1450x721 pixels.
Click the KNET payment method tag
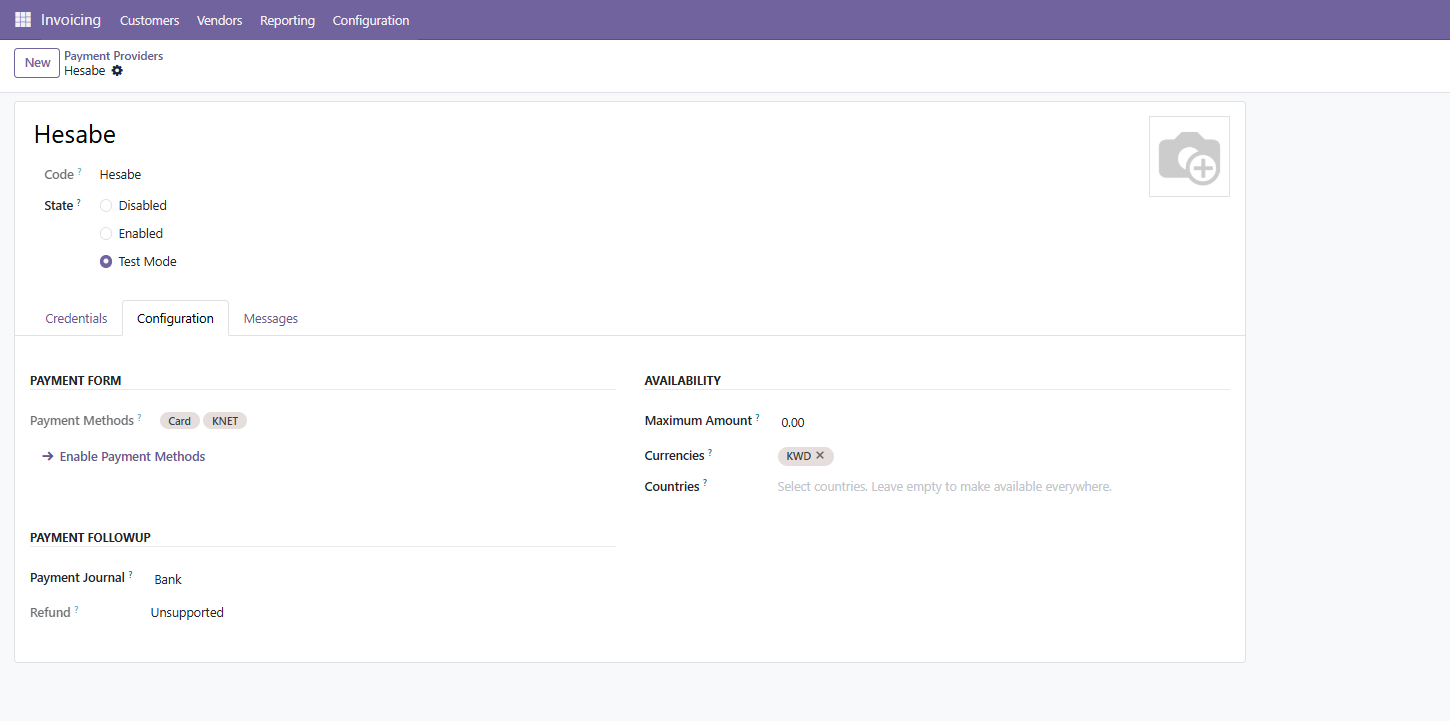(225, 421)
